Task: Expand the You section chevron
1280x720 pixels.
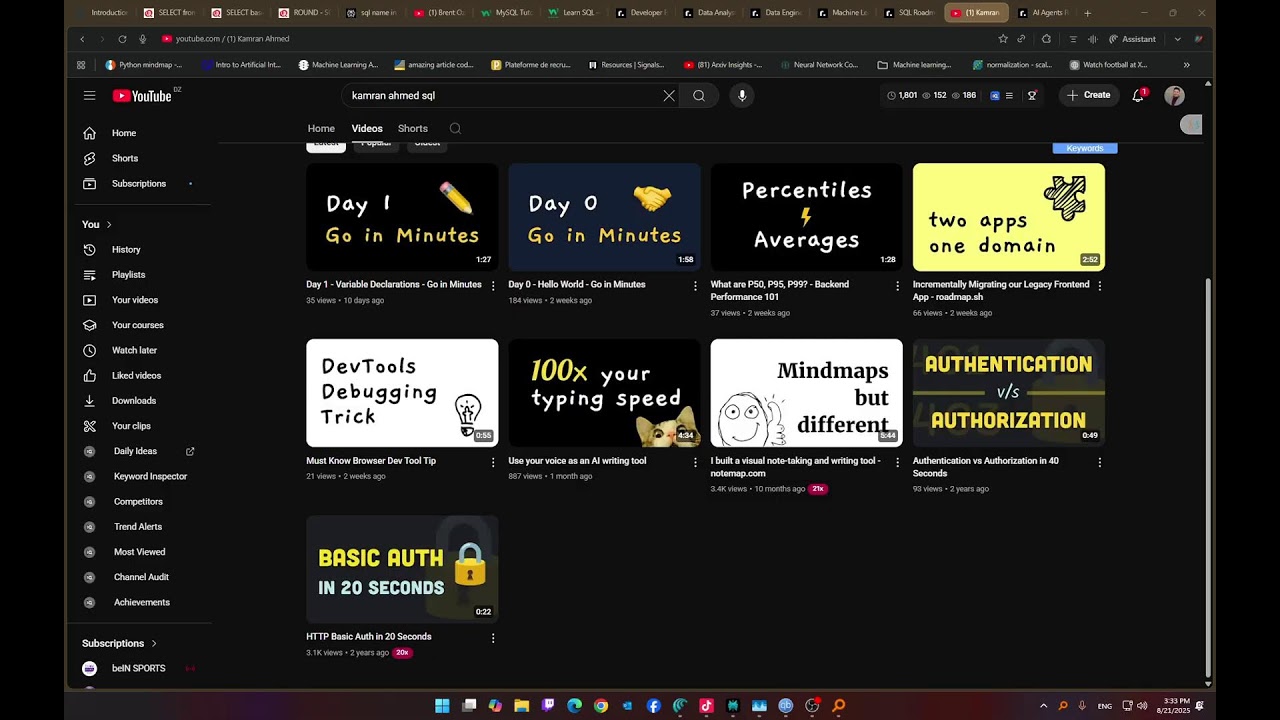Action: (x=109, y=224)
